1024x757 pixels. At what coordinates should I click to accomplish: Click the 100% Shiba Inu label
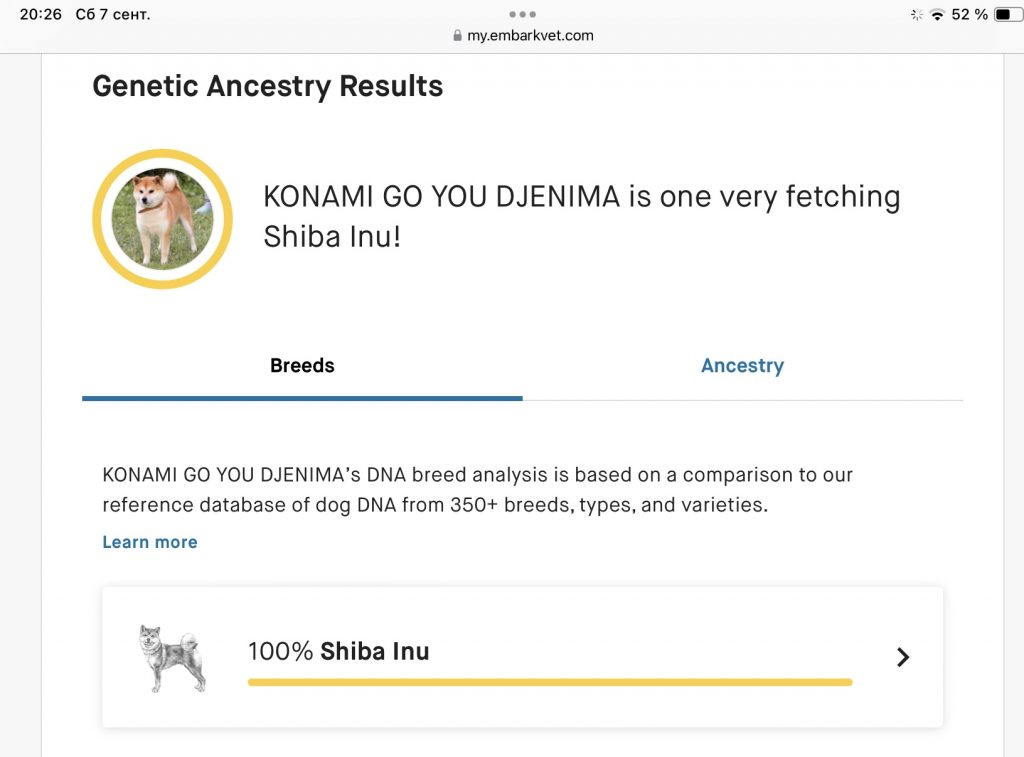coord(338,652)
